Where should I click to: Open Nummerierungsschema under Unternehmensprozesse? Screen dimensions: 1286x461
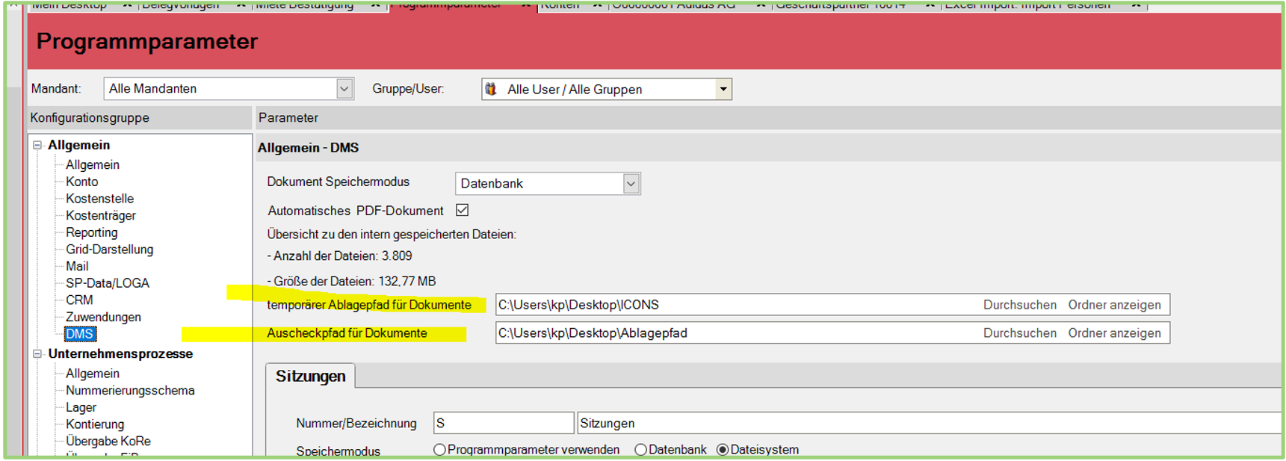(130, 391)
